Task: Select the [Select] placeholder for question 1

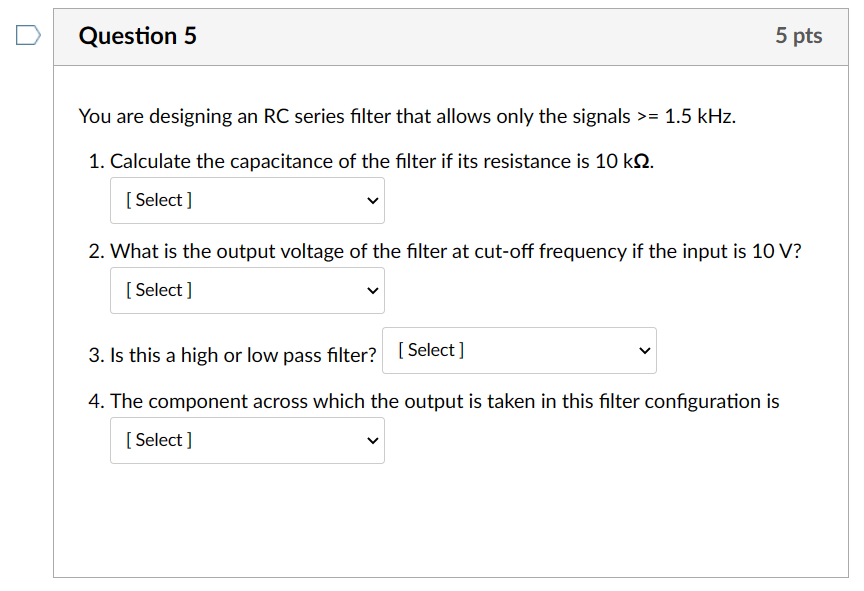Action: pos(158,200)
